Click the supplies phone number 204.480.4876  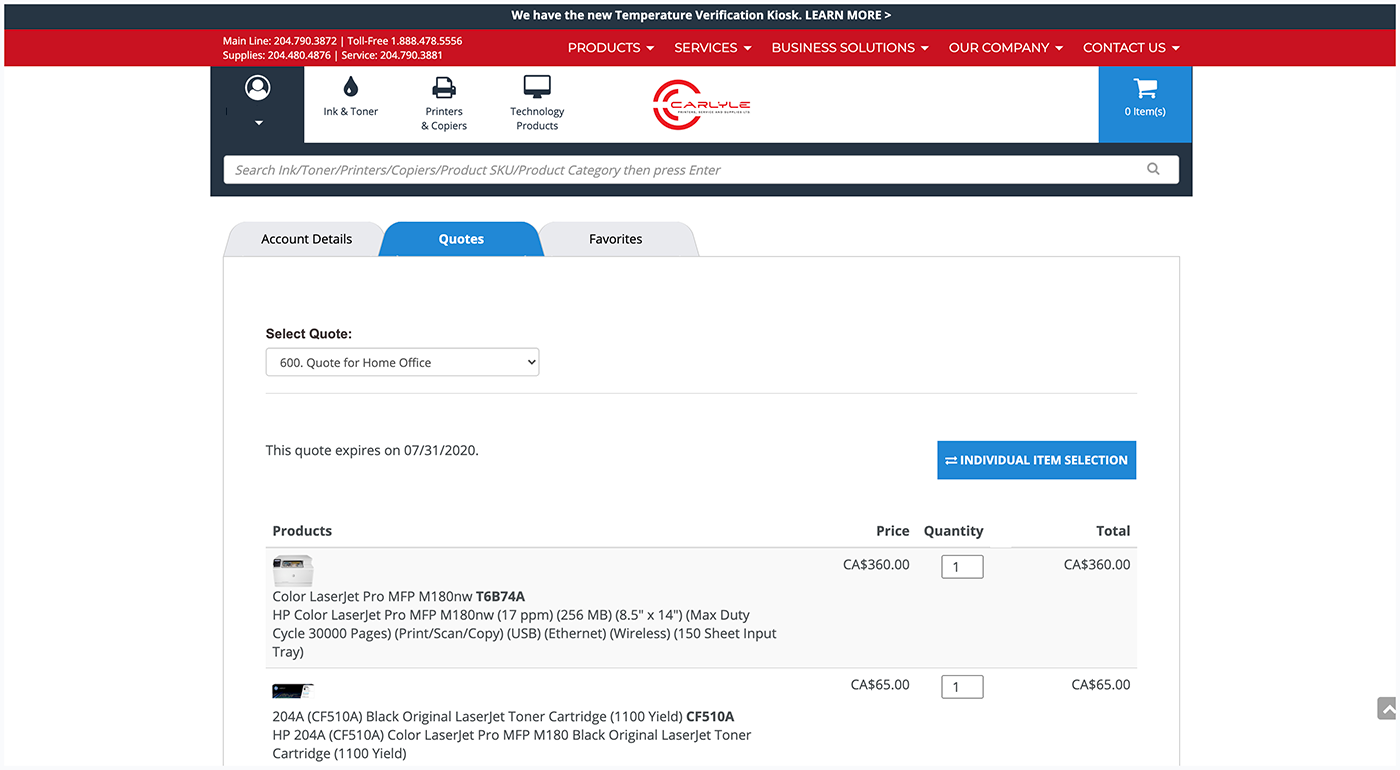point(299,55)
